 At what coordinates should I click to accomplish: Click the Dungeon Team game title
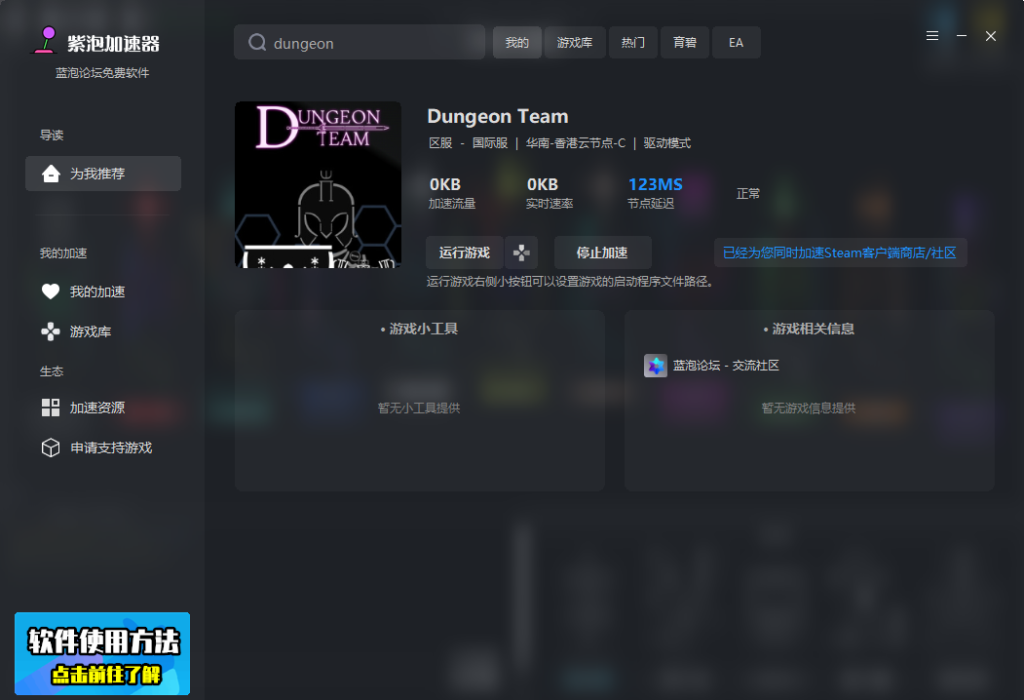tap(498, 116)
